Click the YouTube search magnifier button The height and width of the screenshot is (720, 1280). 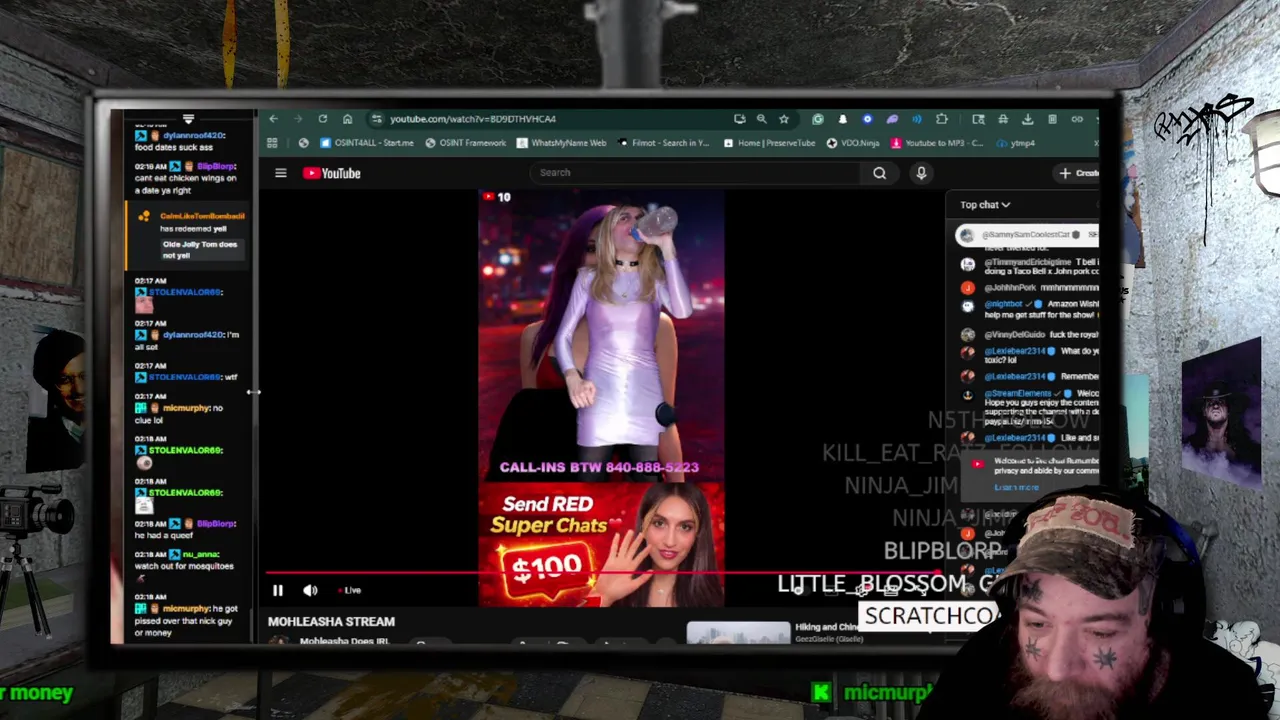coord(879,173)
